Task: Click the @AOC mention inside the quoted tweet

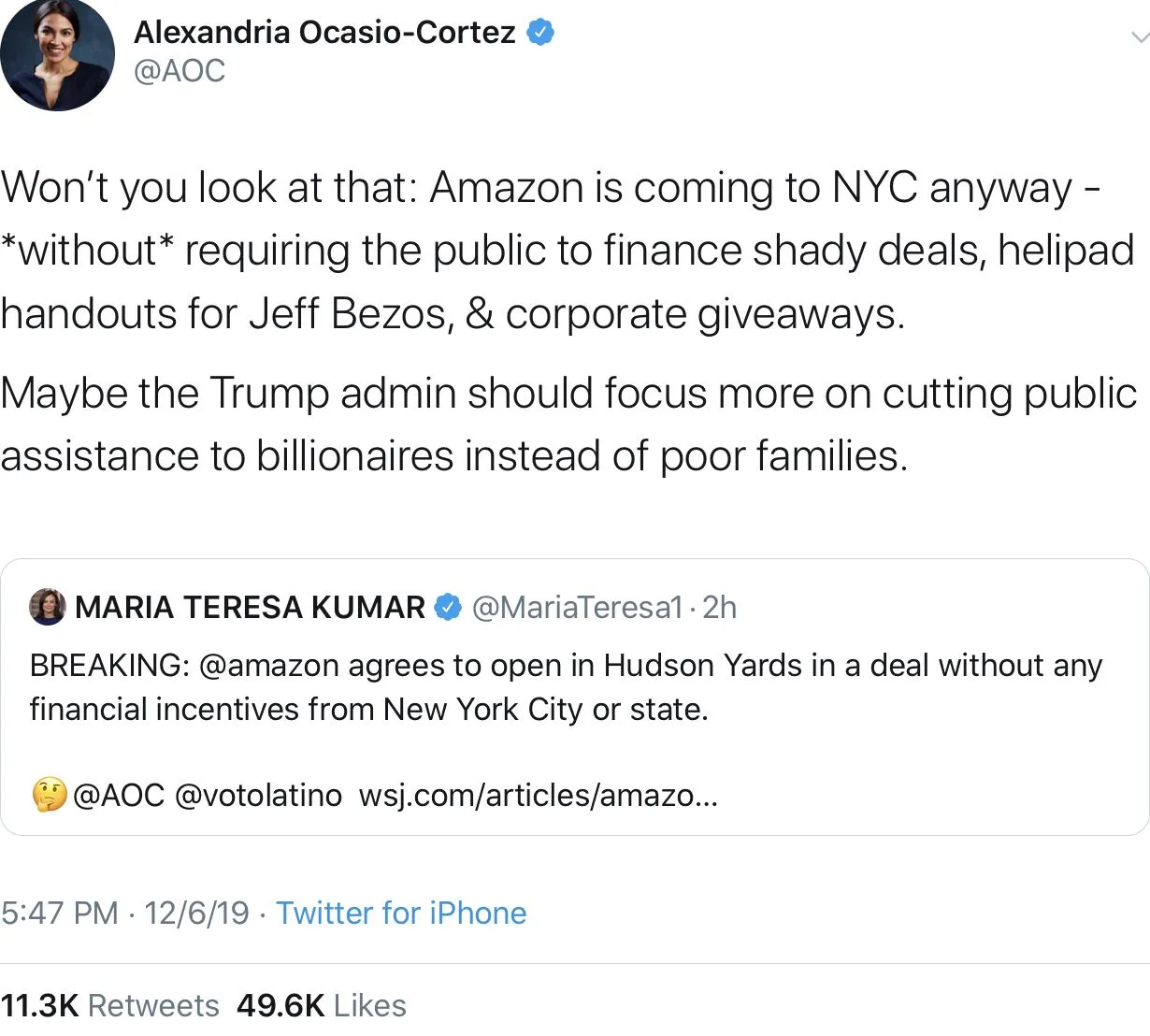Action: 119,796
